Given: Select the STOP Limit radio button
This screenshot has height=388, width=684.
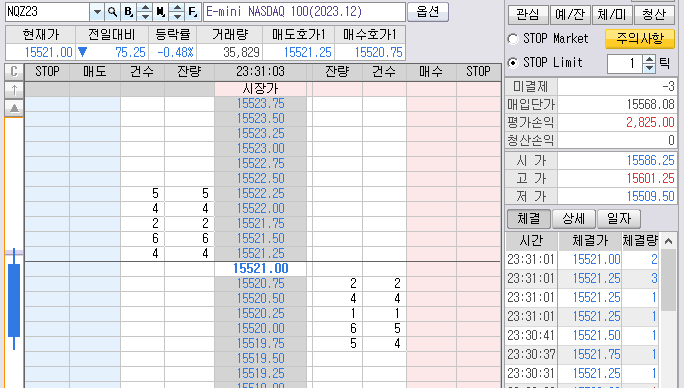Looking at the screenshot, I should [513, 63].
